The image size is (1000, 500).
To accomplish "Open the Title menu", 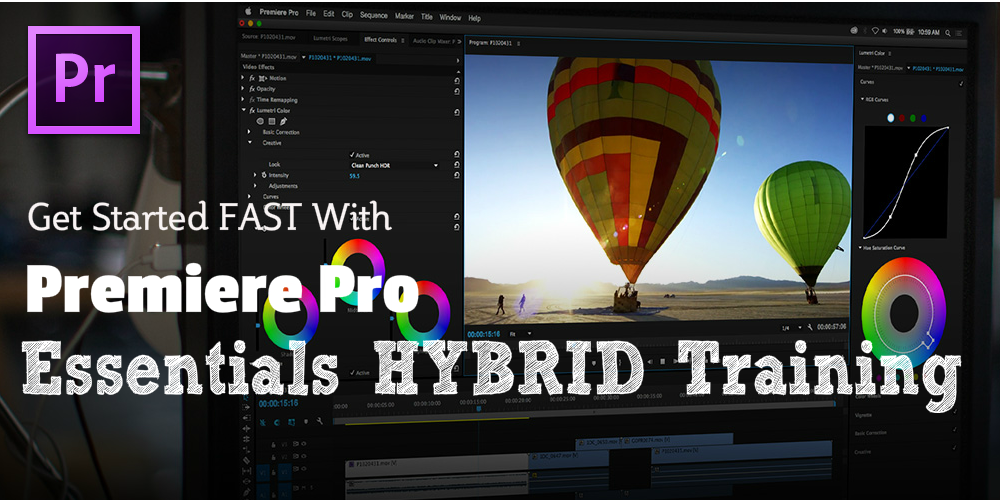I will 427,17.
